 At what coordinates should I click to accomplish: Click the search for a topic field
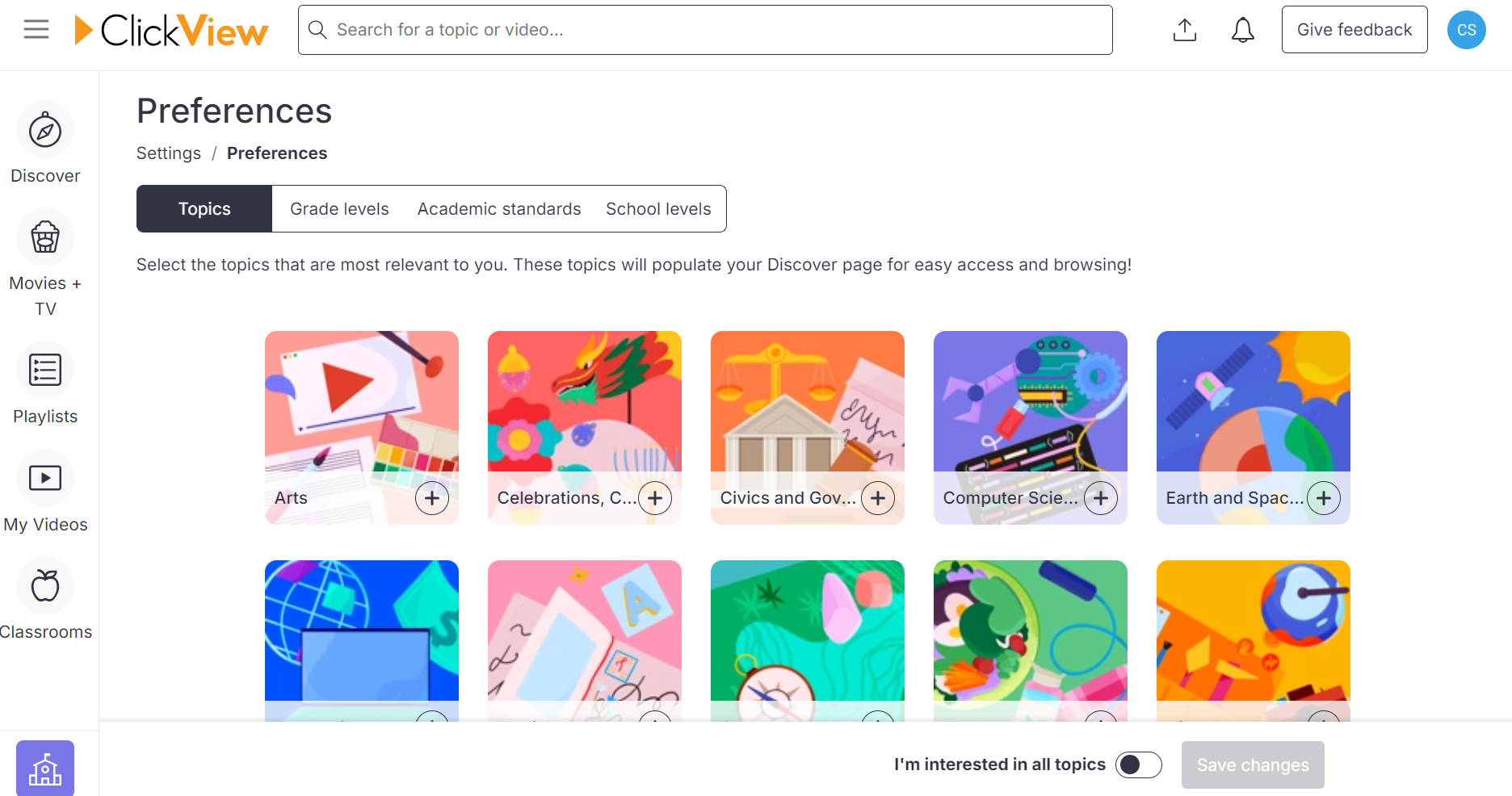coord(705,30)
